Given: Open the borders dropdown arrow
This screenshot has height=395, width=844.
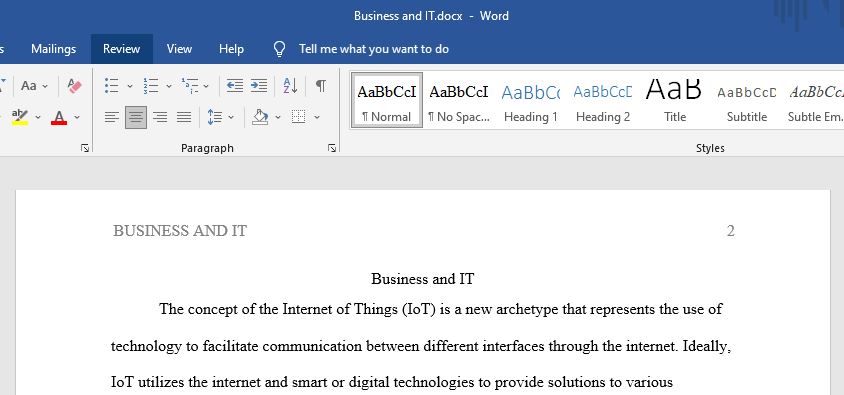Looking at the screenshot, I should (317, 117).
